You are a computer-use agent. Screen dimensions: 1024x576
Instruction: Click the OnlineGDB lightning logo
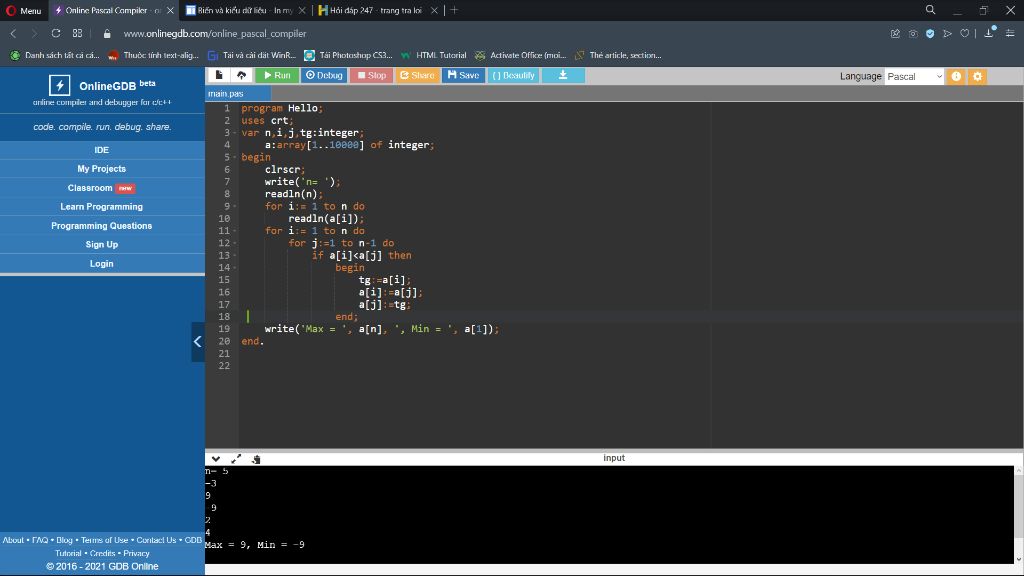59,85
